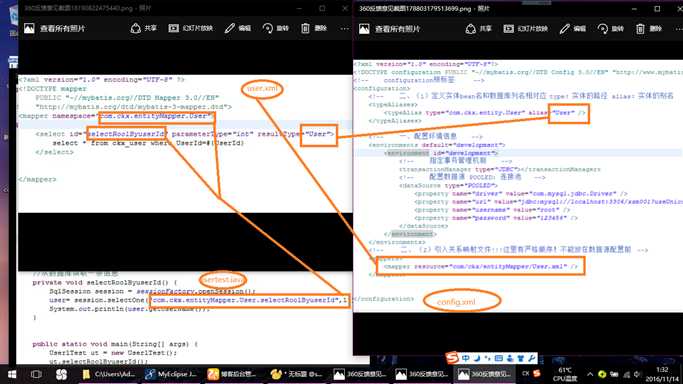The height and width of the screenshot is (384, 683).
Task: Open the skin shirt icon on IME toolbar
Action: 521,358
